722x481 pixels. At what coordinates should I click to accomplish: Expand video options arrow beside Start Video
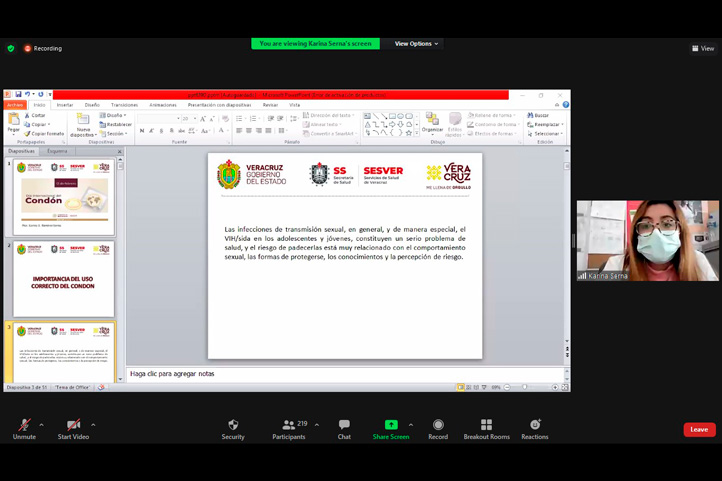coord(93,425)
